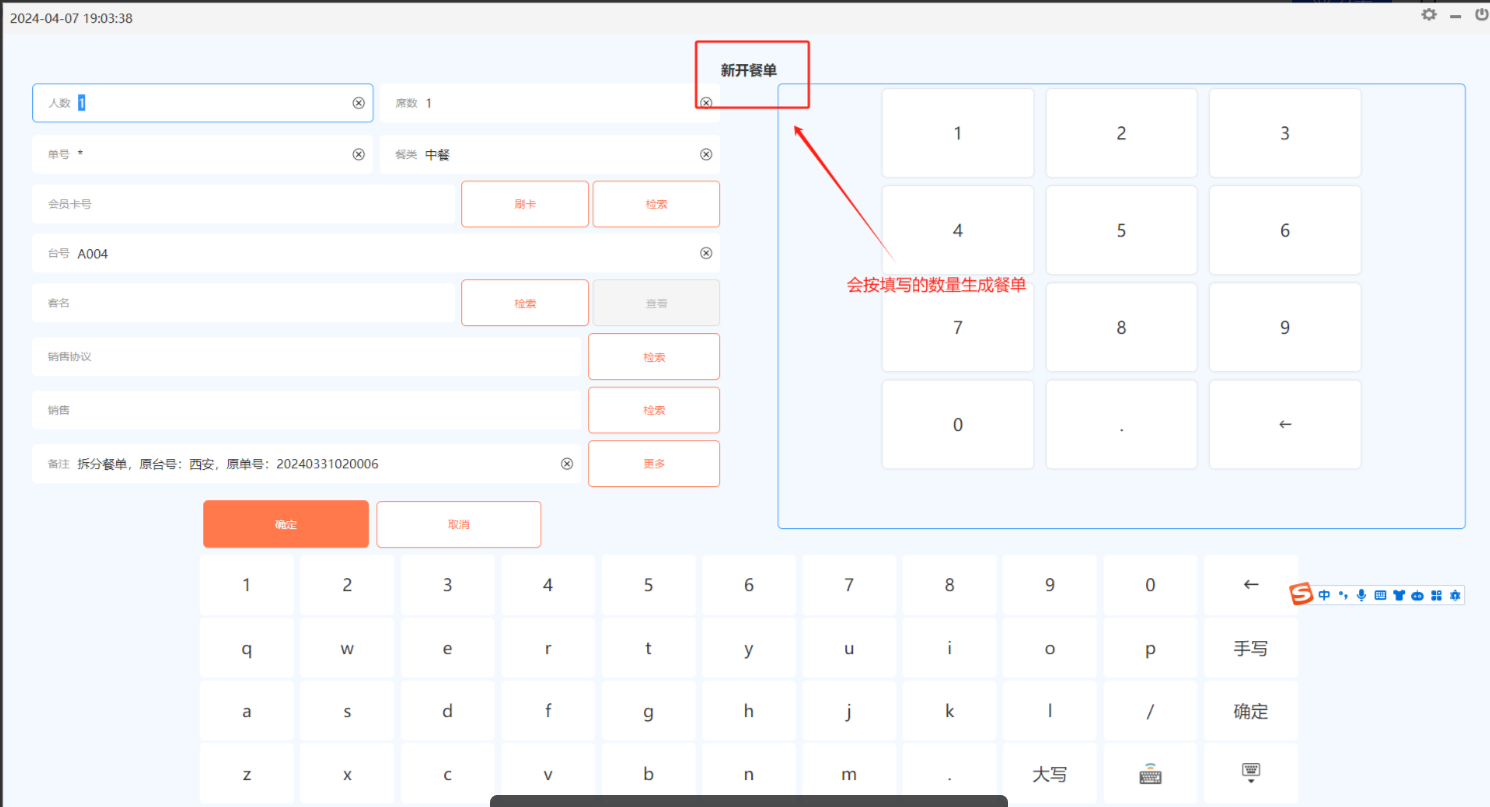1490x807 pixels.
Task: Open the settings gear in the title bar
Action: pos(1429,15)
